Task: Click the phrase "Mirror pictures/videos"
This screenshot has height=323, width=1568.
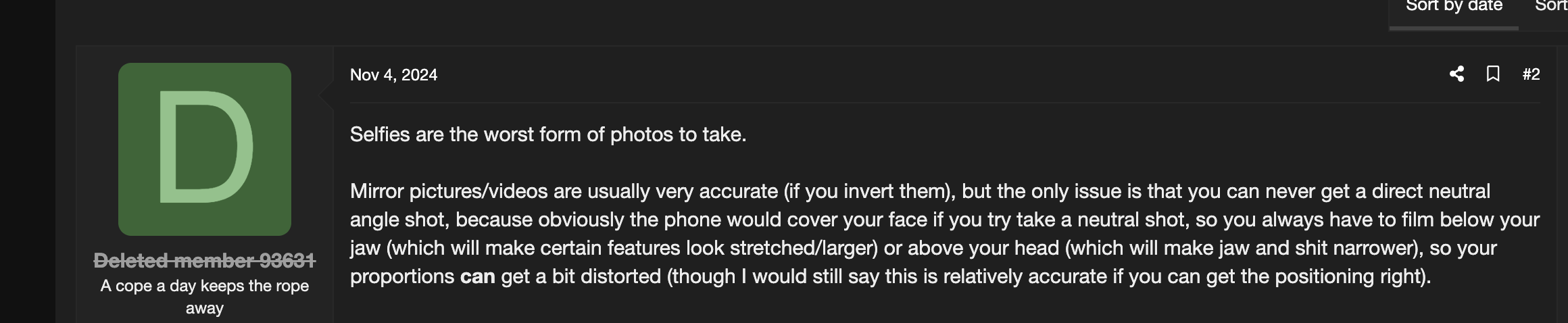Action: (448, 191)
